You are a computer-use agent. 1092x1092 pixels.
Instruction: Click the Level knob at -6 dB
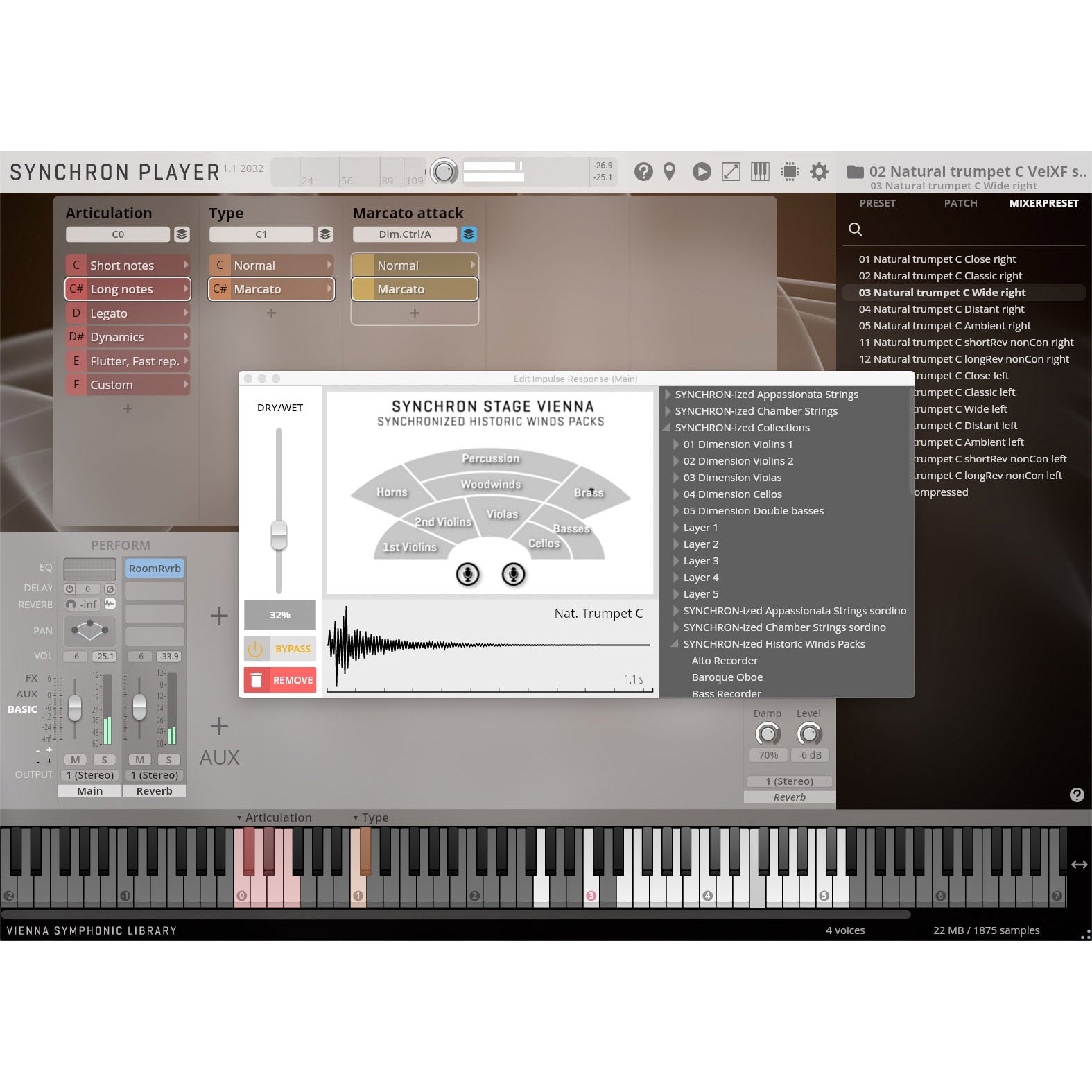tap(809, 734)
